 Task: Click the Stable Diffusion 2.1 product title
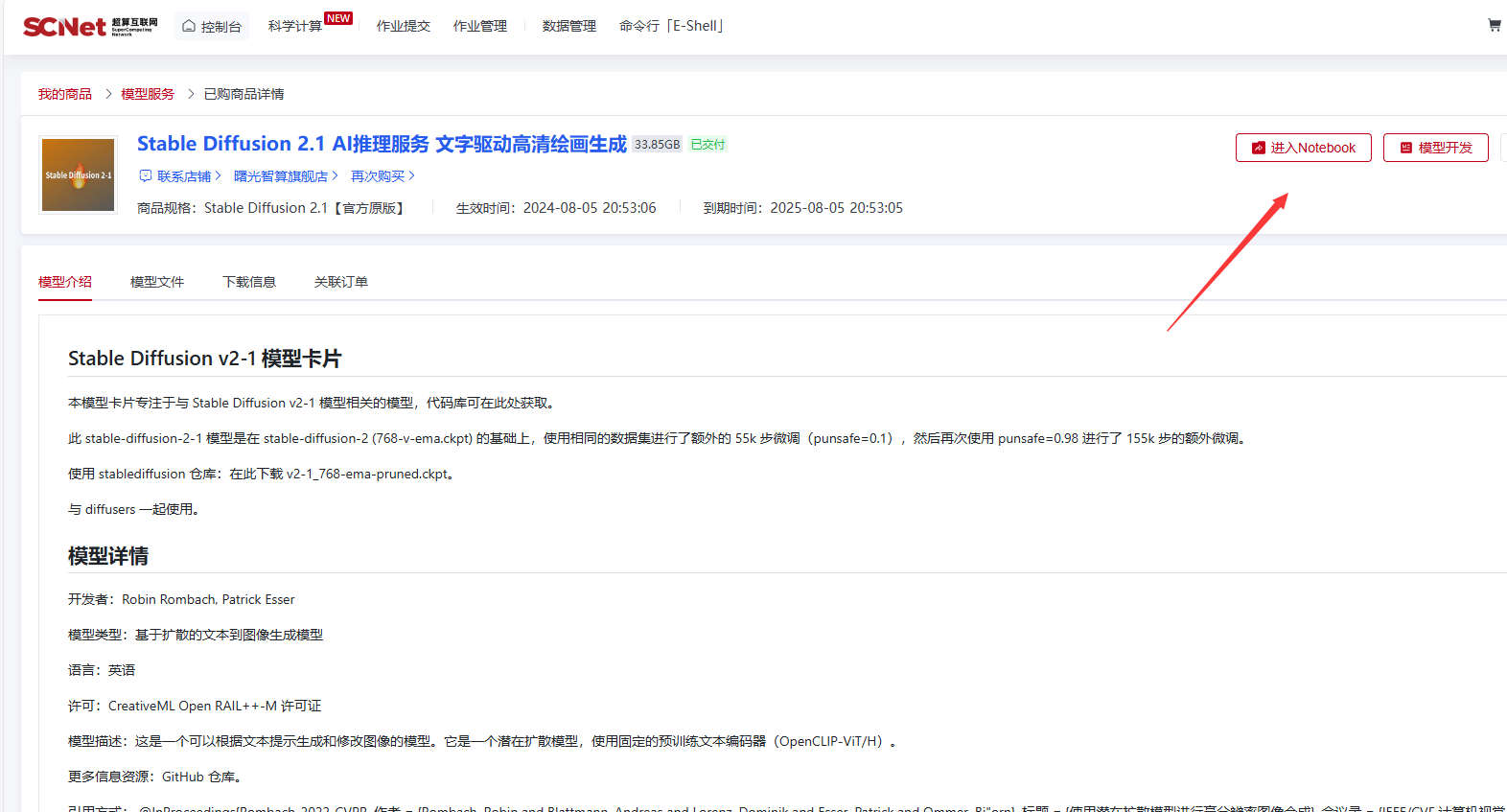382,144
